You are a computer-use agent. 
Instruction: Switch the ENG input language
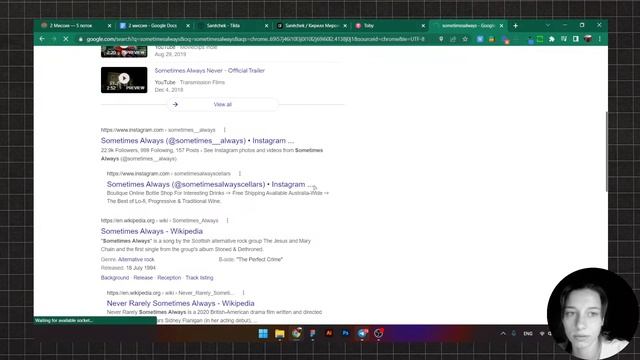click(528, 333)
